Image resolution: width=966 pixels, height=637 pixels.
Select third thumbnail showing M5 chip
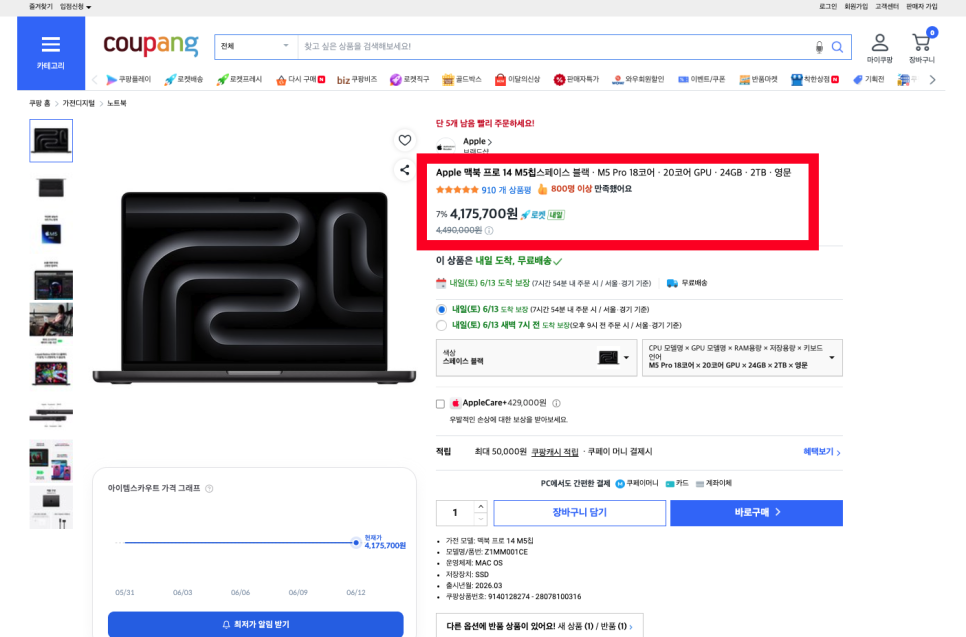click(x=51, y=232)
